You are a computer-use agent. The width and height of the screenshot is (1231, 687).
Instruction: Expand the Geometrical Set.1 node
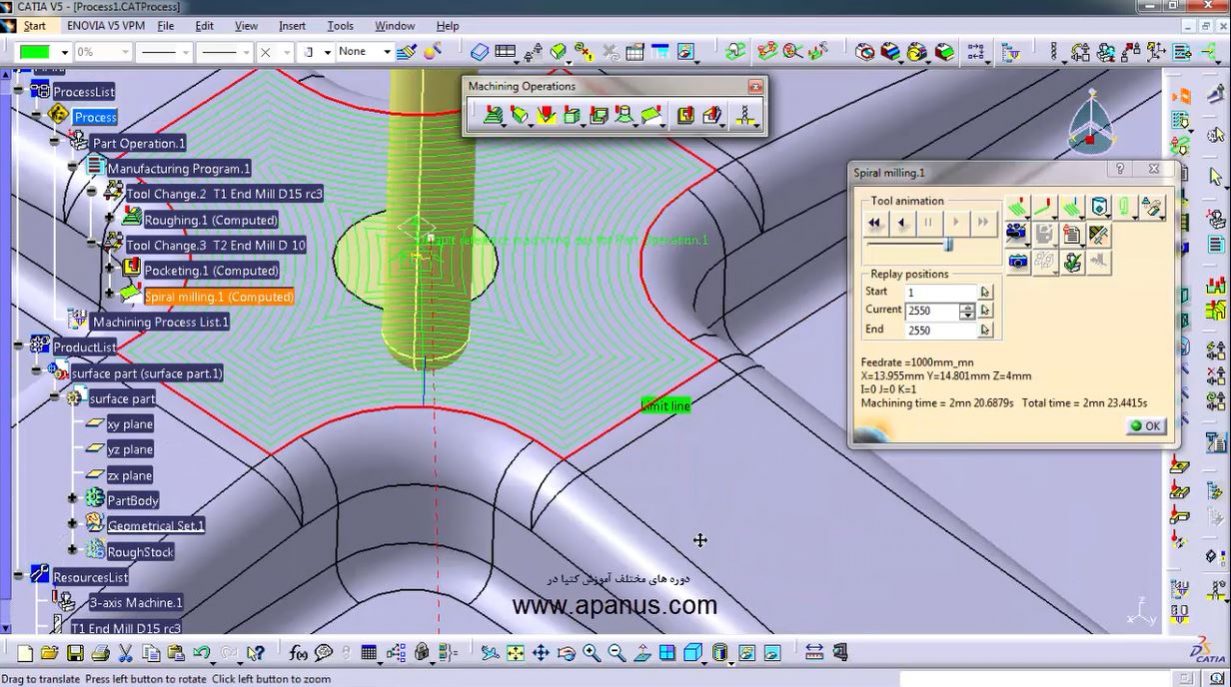coord(73,525)
